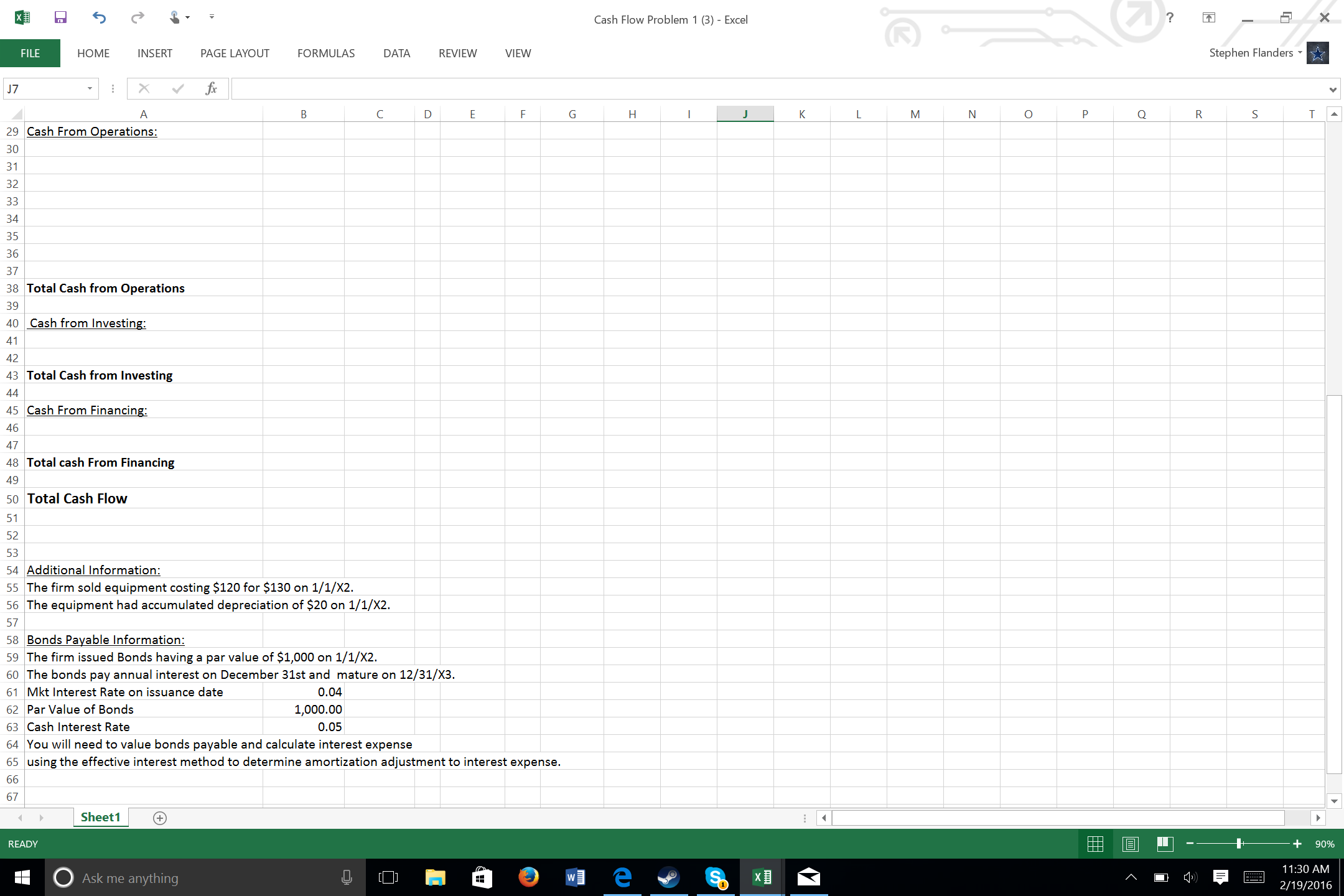1344x896 pixels.
Task: Click next sheet navigation arrow
Action: (41, 818)
